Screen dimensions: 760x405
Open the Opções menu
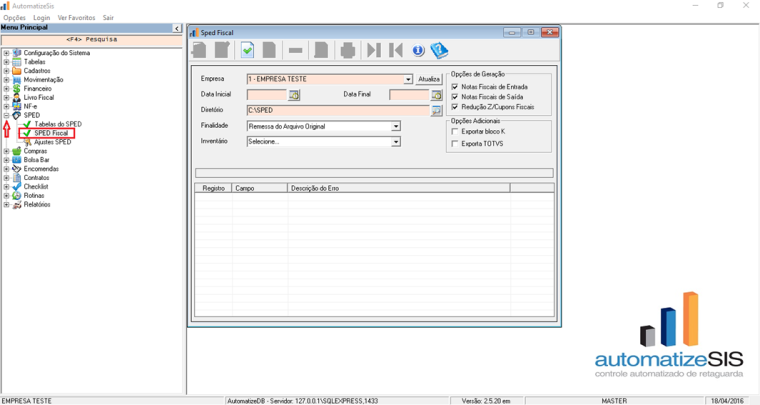pos(15,17)
